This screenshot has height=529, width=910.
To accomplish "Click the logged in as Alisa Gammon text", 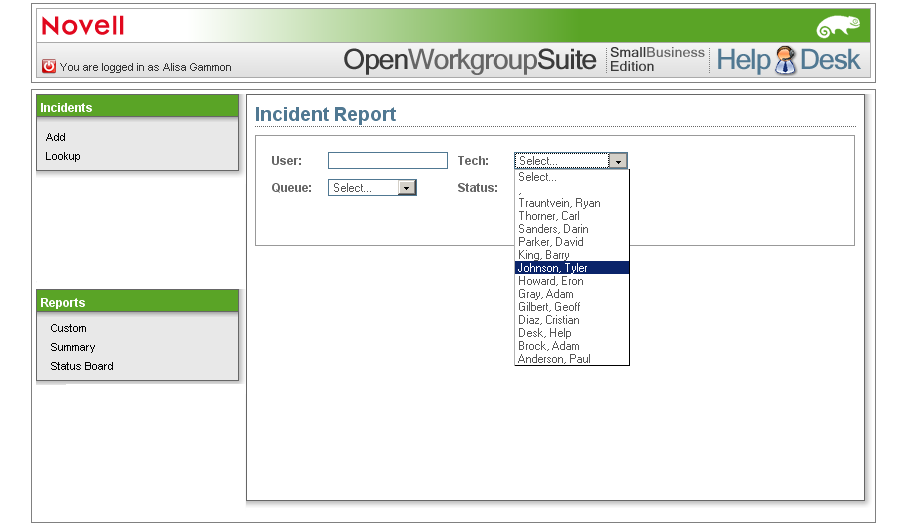I will click(146, 67).
